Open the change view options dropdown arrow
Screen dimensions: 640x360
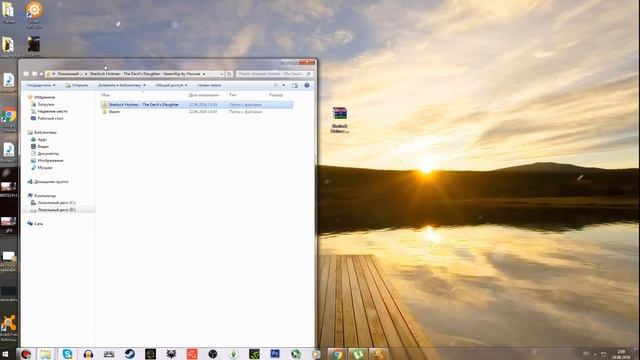point(284,85)
